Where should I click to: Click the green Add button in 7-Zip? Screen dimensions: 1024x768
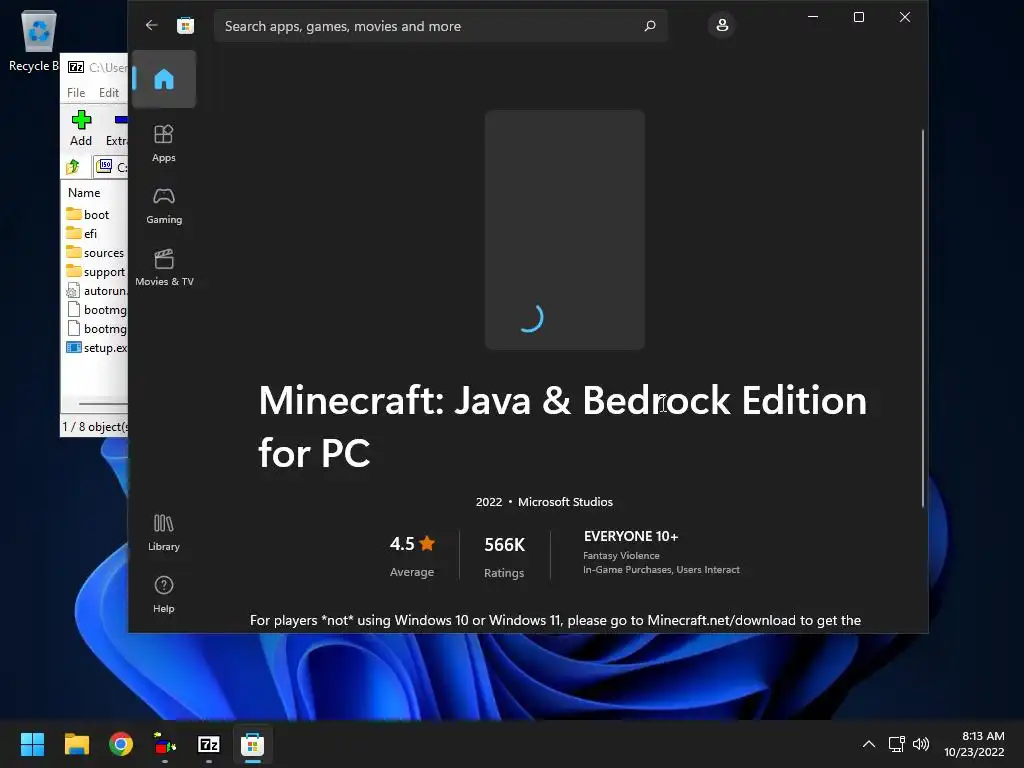click(81, 128)
